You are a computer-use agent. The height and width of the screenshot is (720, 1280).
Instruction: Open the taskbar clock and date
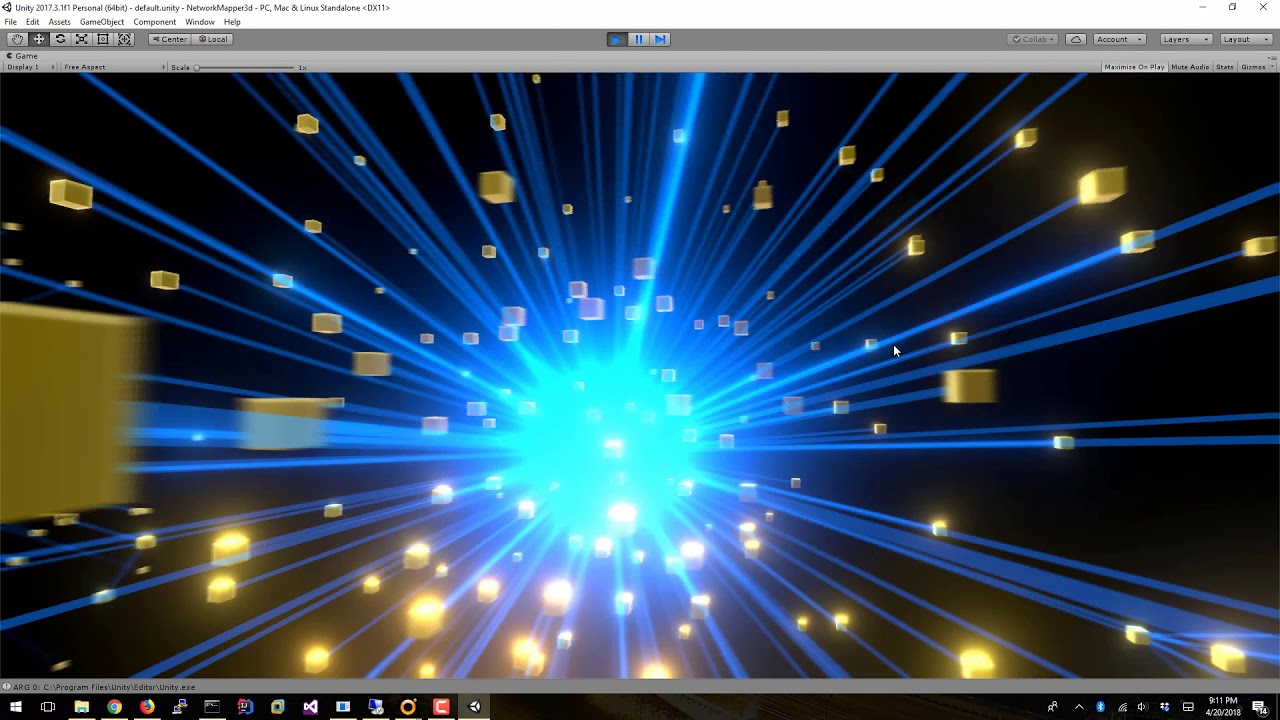click(1222, 707)
